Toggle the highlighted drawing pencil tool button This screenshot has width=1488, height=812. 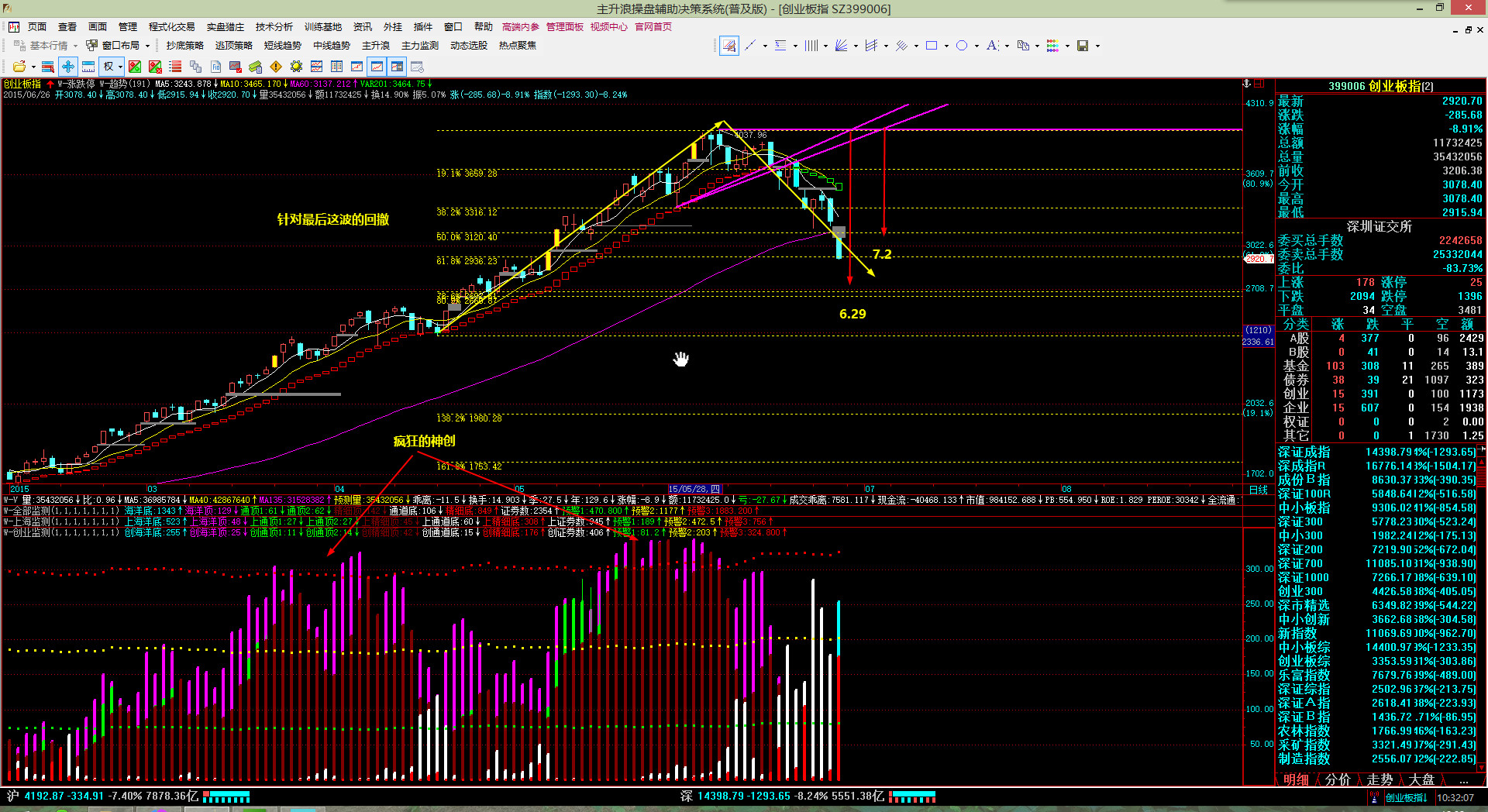pyautogui.click(x=728, y=46)
